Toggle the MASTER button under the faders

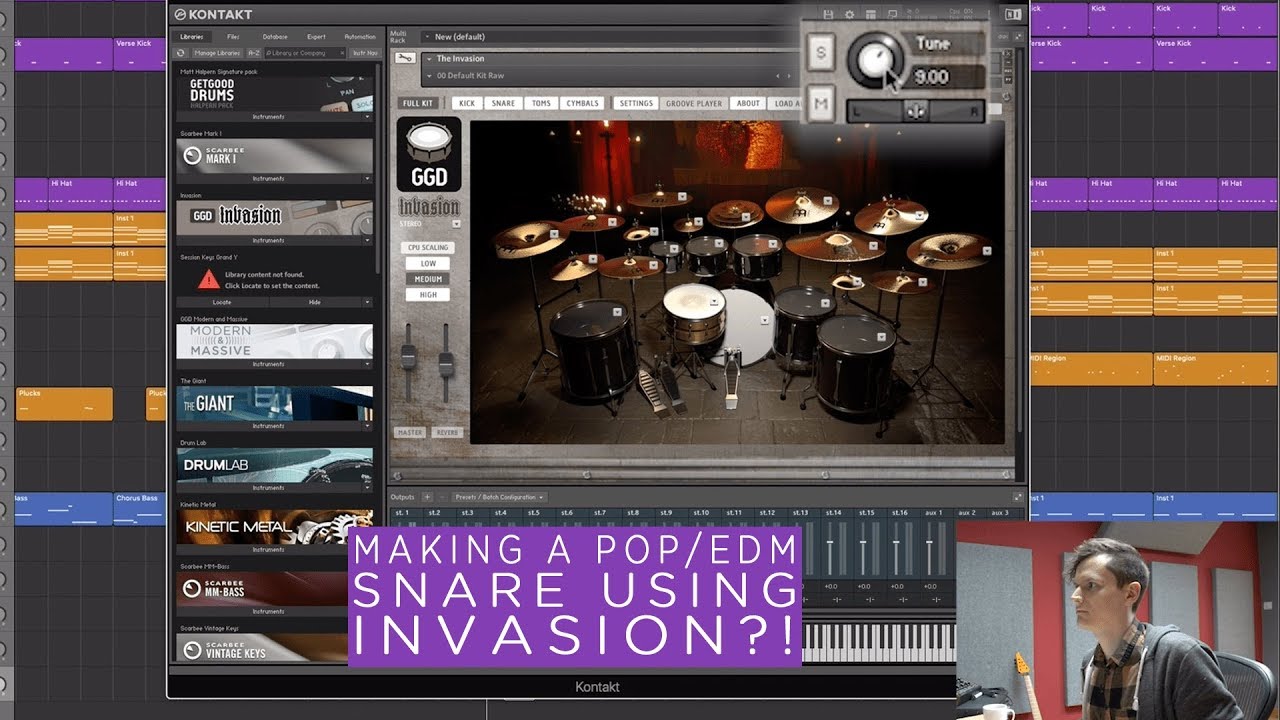410,432
